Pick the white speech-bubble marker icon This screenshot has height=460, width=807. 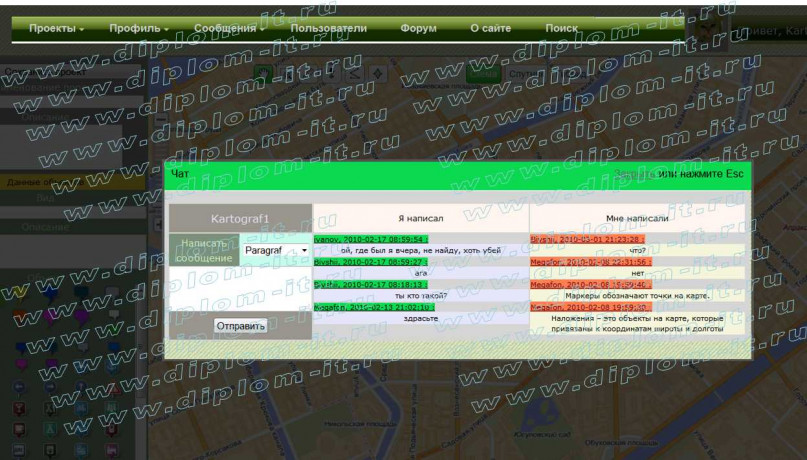(112, 293)
